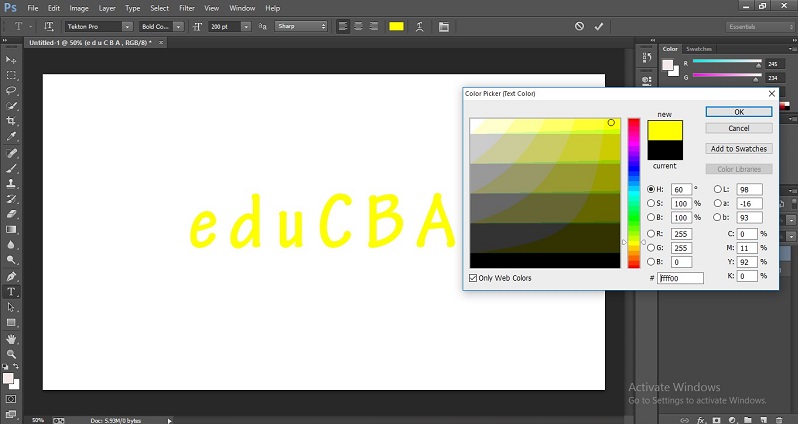Click OK in Color Picker

[739, 112]
